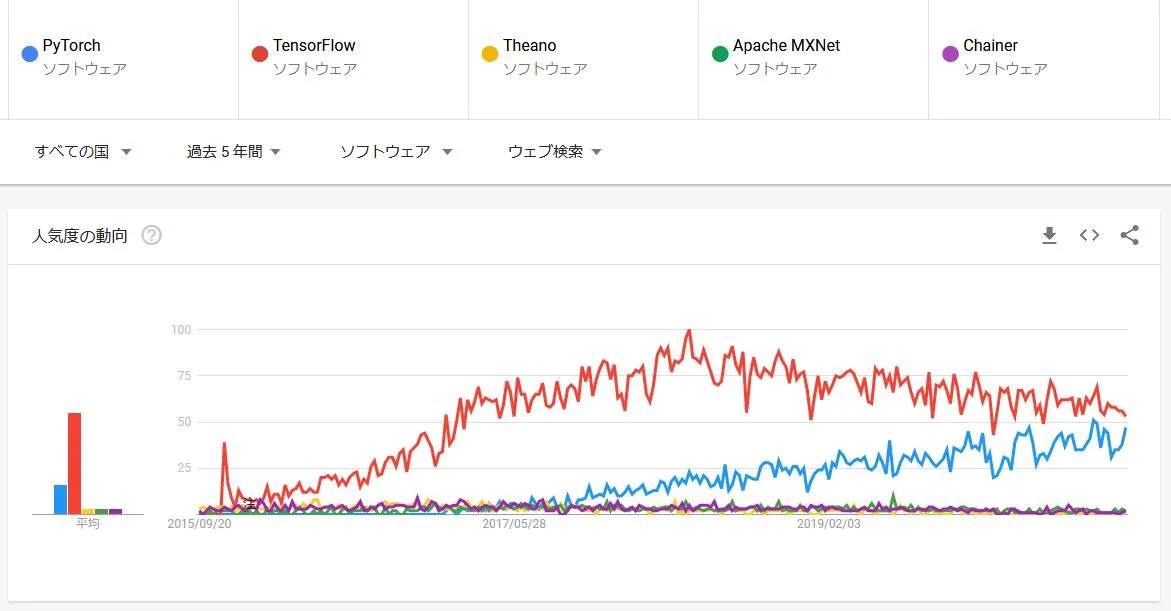Open help for 人気度の動向
The width and height of the screenshot is (1171, 611).
[150, 235]
